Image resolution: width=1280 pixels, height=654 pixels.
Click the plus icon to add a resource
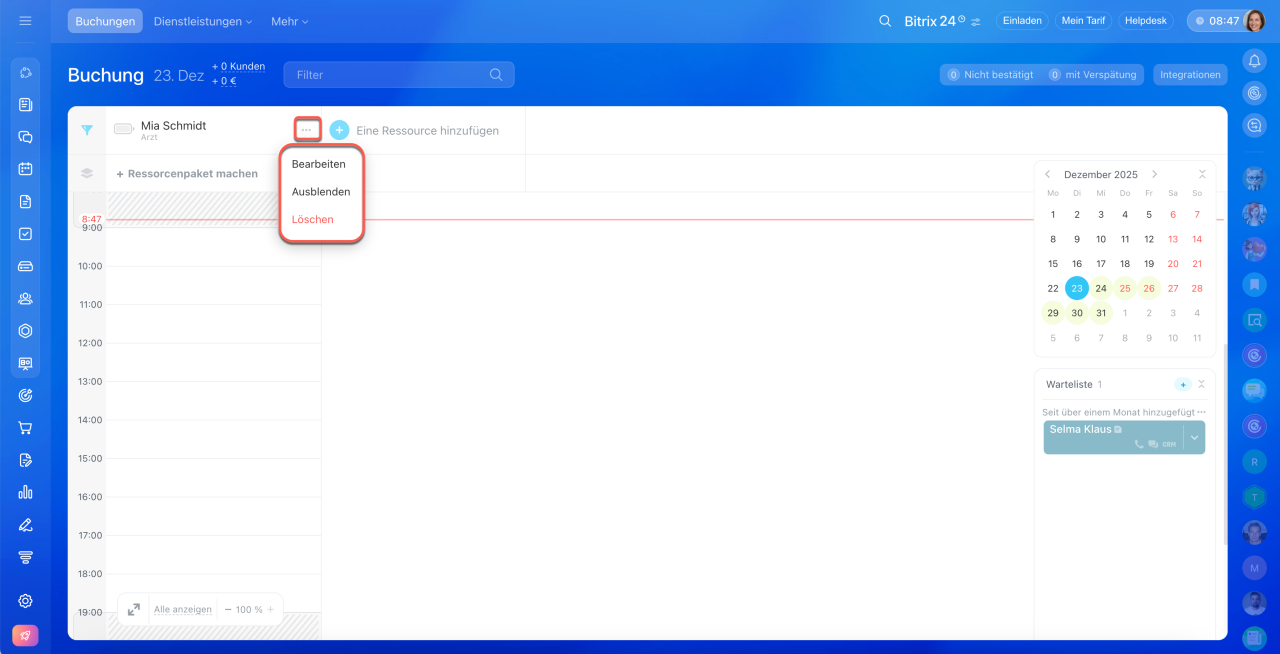tap(340, 130)
